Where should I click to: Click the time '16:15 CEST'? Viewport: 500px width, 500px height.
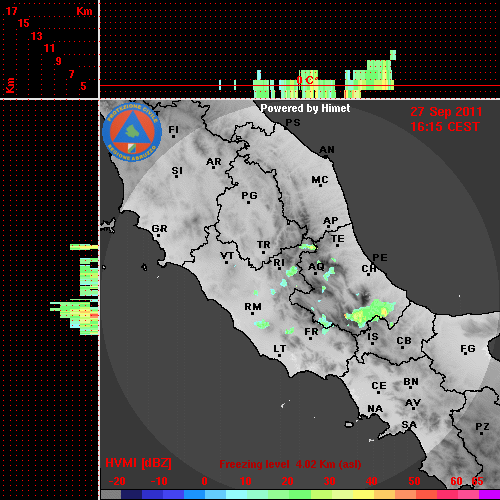pyautogui.click(x=445, y=127)
